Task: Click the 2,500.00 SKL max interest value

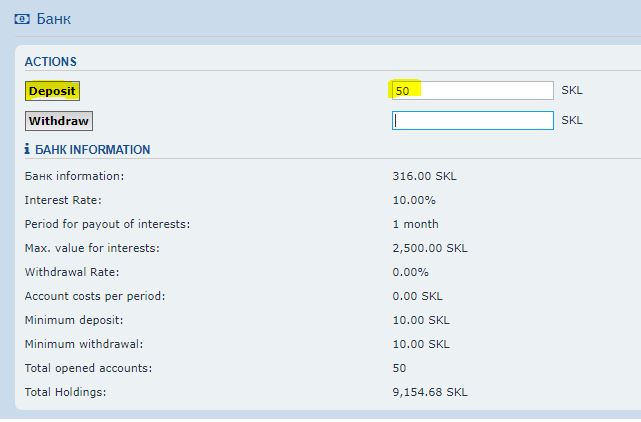Action: [429, 248]
